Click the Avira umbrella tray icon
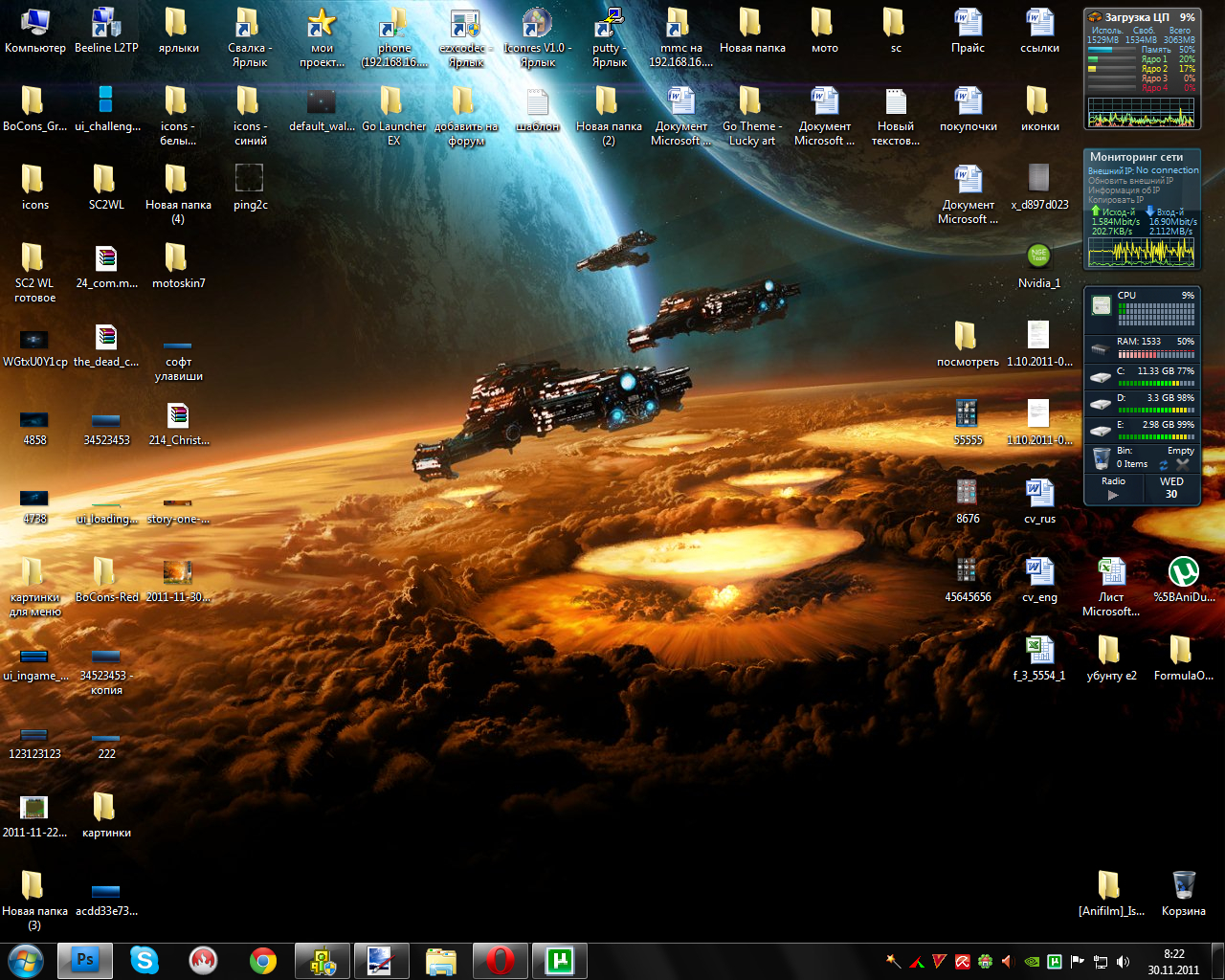 tap(963, 961)
